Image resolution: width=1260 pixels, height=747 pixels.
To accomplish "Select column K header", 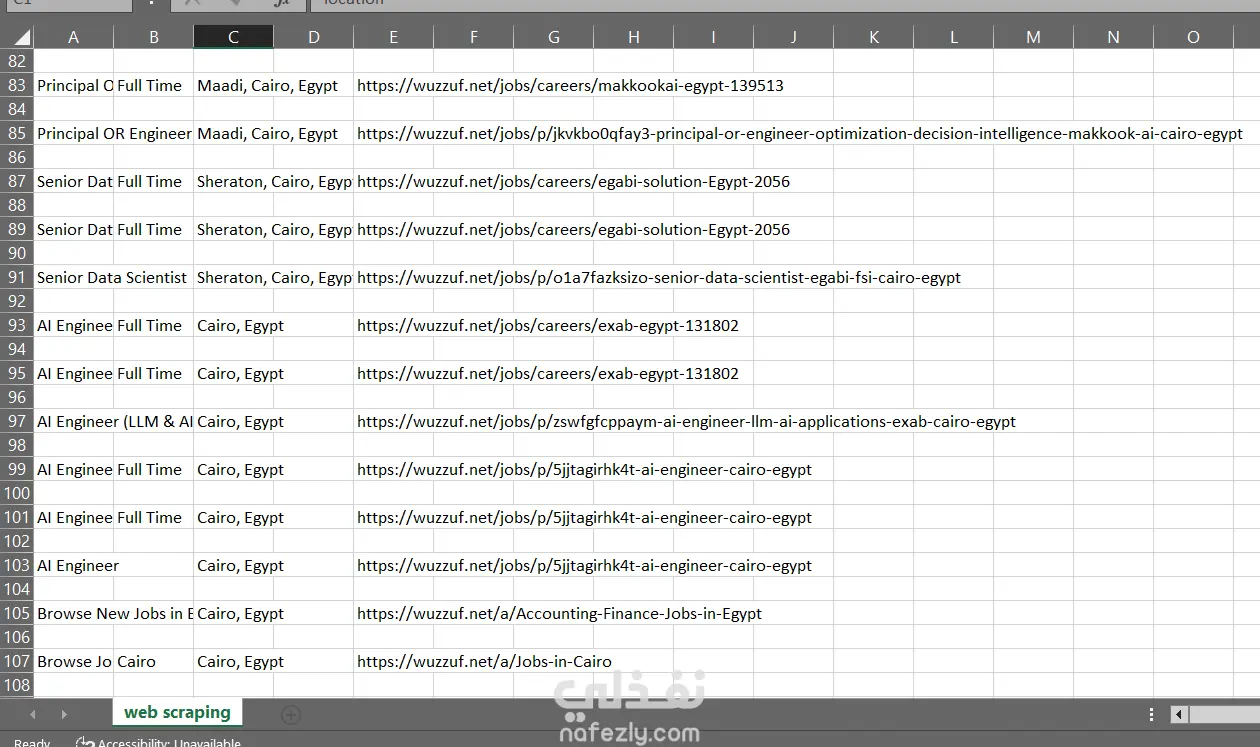I will click(x=873, y=37).
